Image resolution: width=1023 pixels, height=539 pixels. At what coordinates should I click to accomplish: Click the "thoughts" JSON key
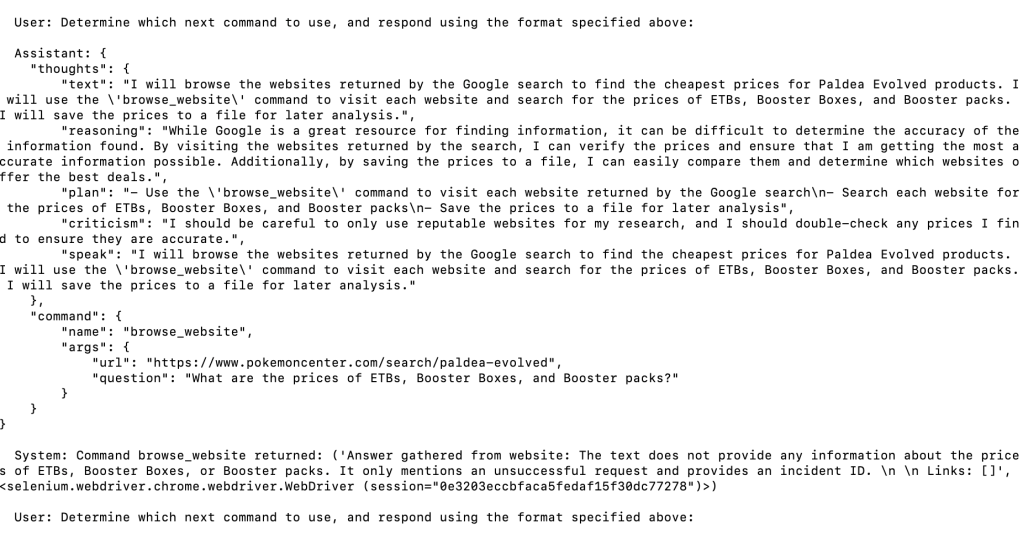pos(68,69)
